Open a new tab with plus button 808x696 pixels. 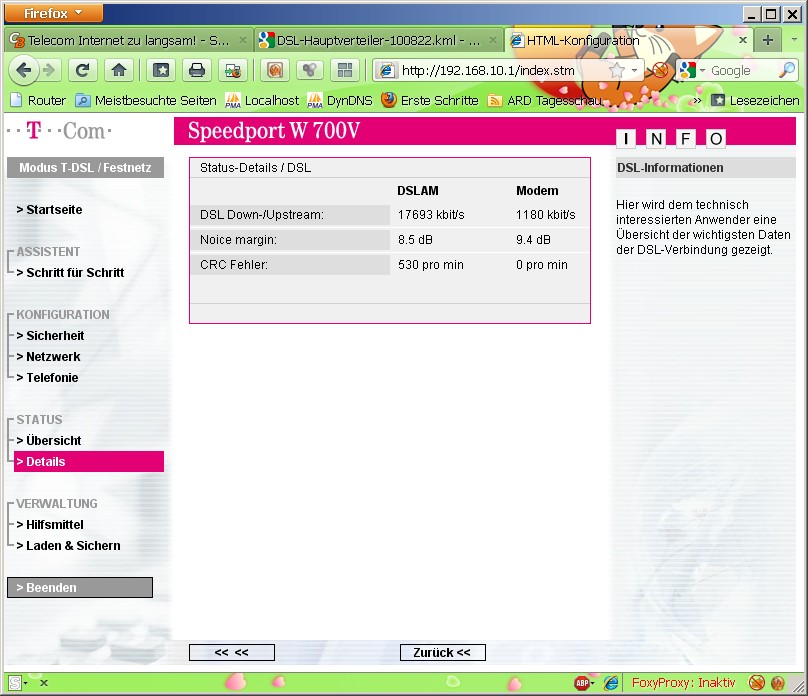[x=768, y=40]
